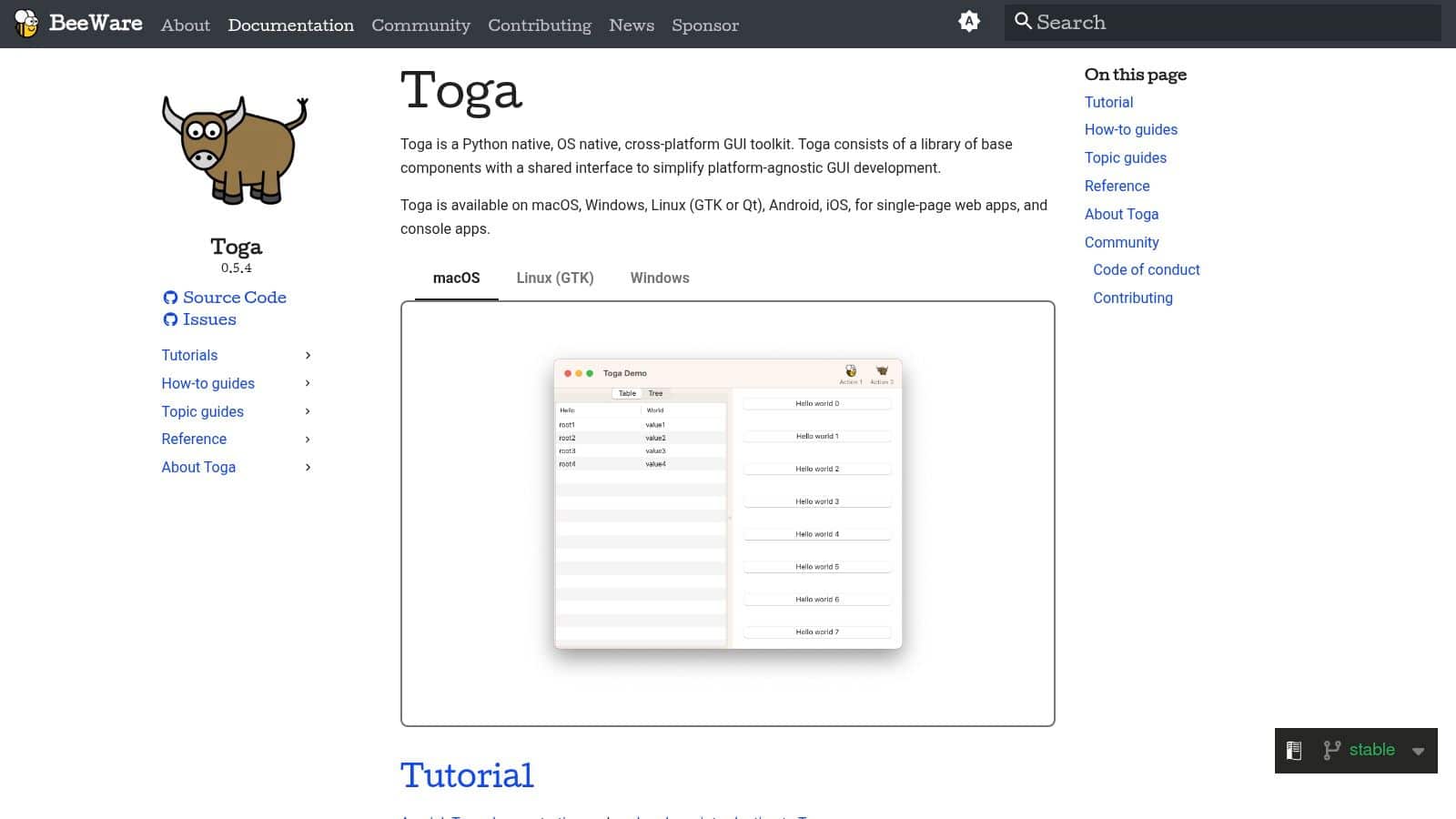1456x819 pixels.
Task: Click the stable version label
Action: (x=1371, y=750)
